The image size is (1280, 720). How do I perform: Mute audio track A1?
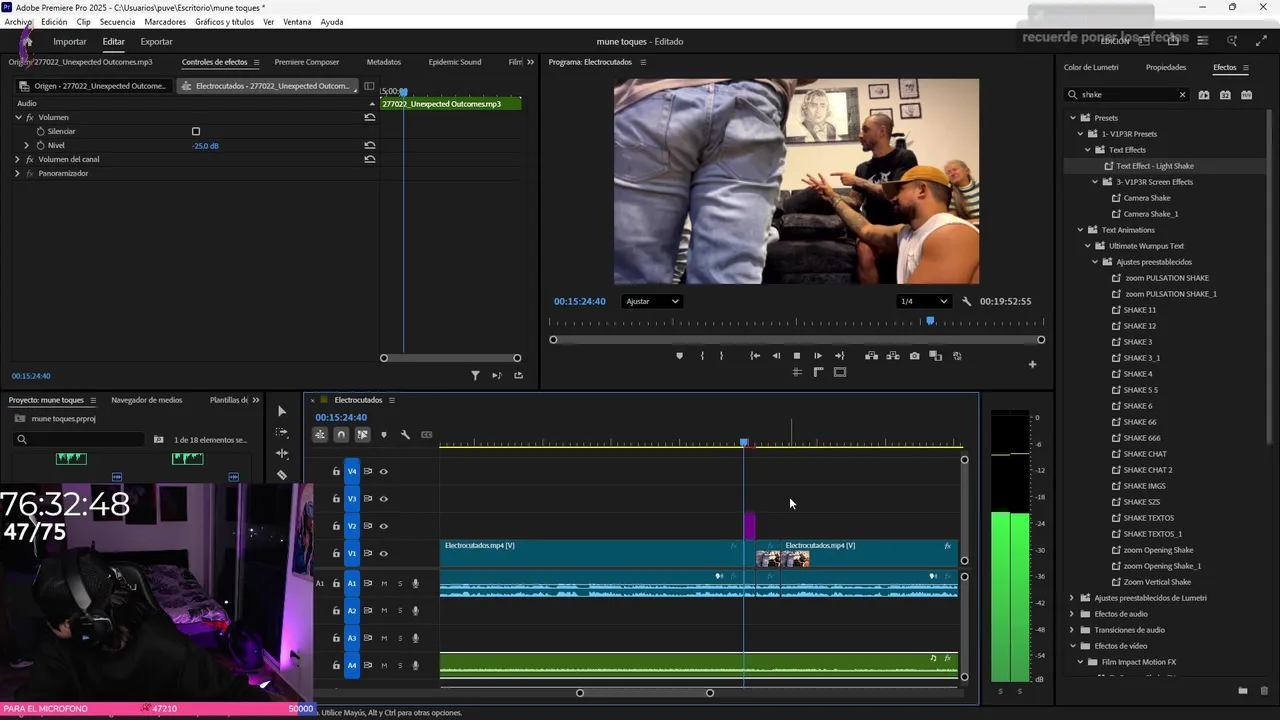click(x=384, y=584)
